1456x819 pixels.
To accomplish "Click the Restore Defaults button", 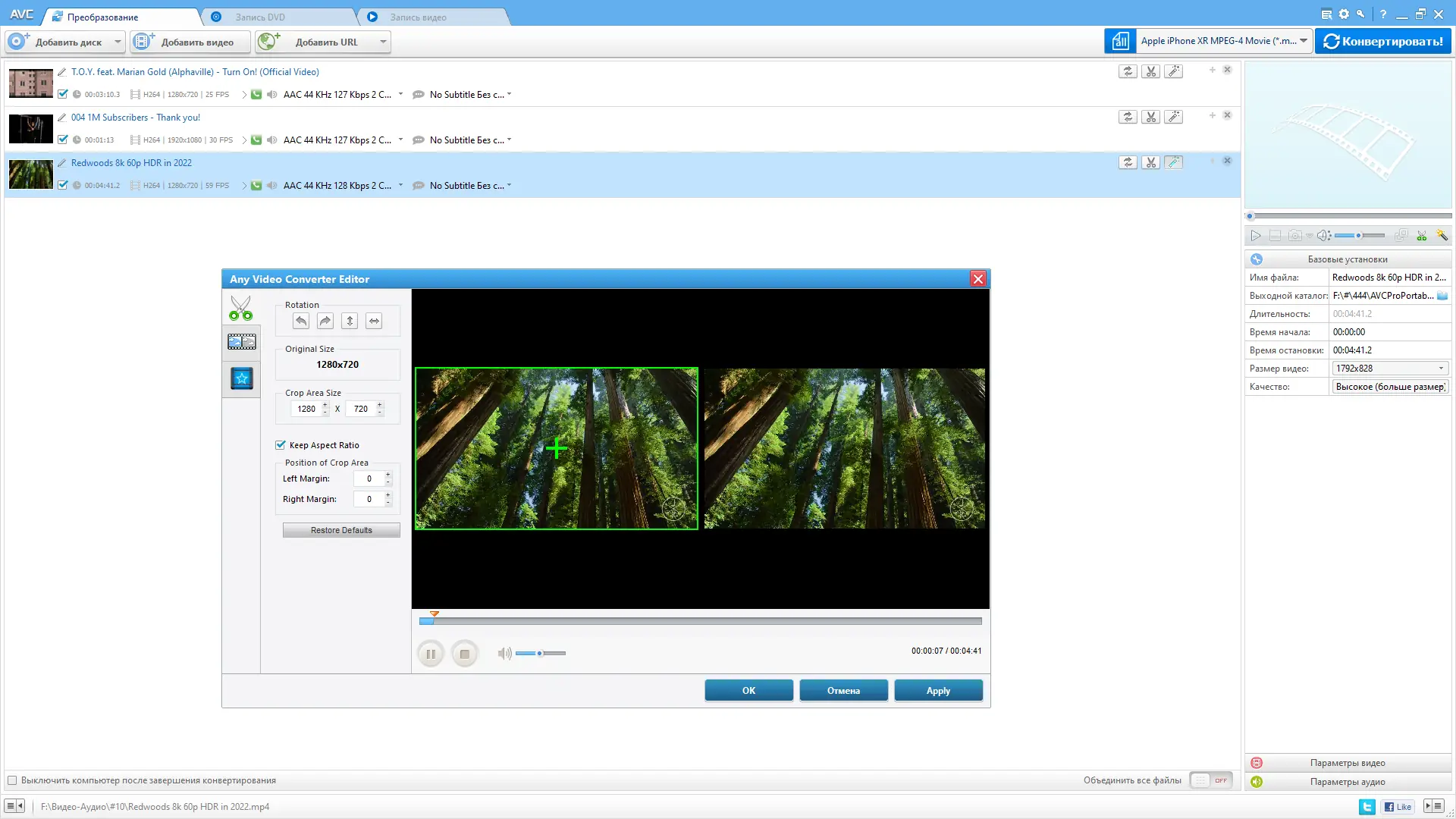I will coord(341,530).
